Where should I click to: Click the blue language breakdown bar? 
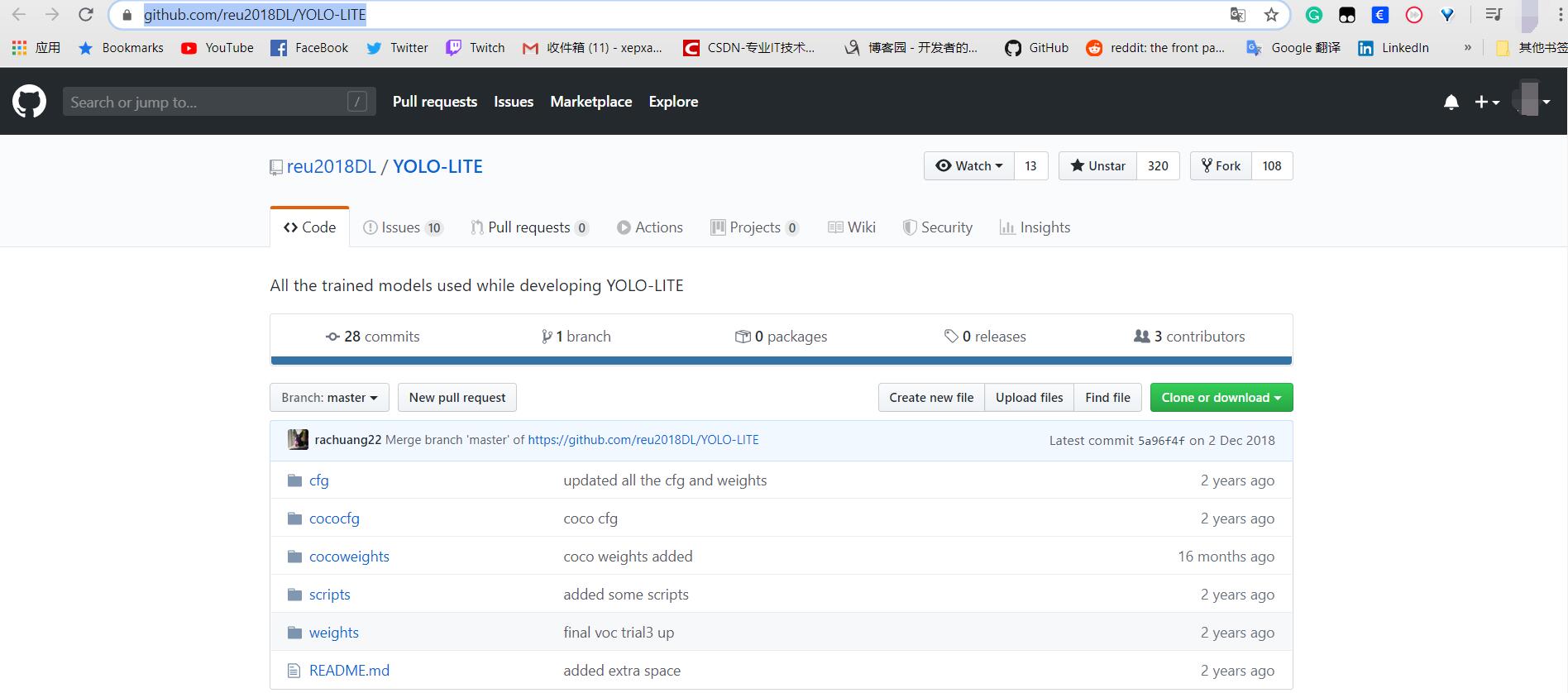coord(782,361)
